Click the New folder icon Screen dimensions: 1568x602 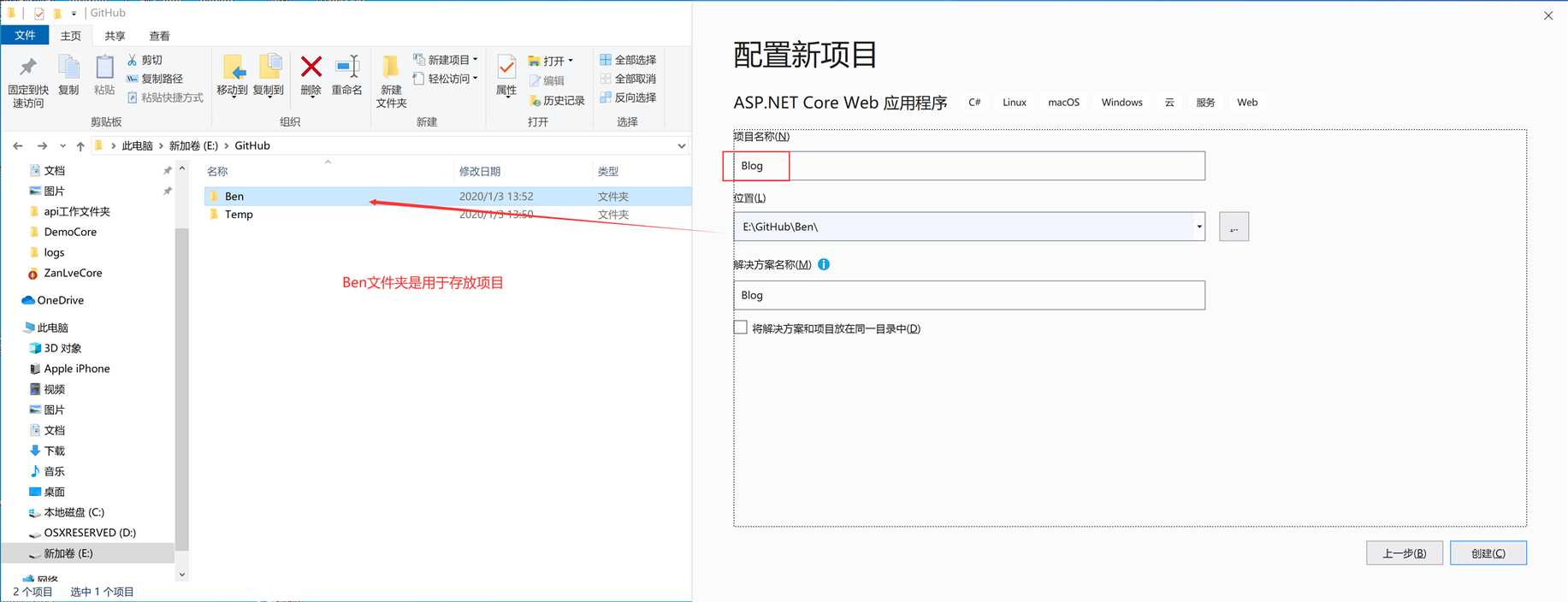tap(391, 68)
